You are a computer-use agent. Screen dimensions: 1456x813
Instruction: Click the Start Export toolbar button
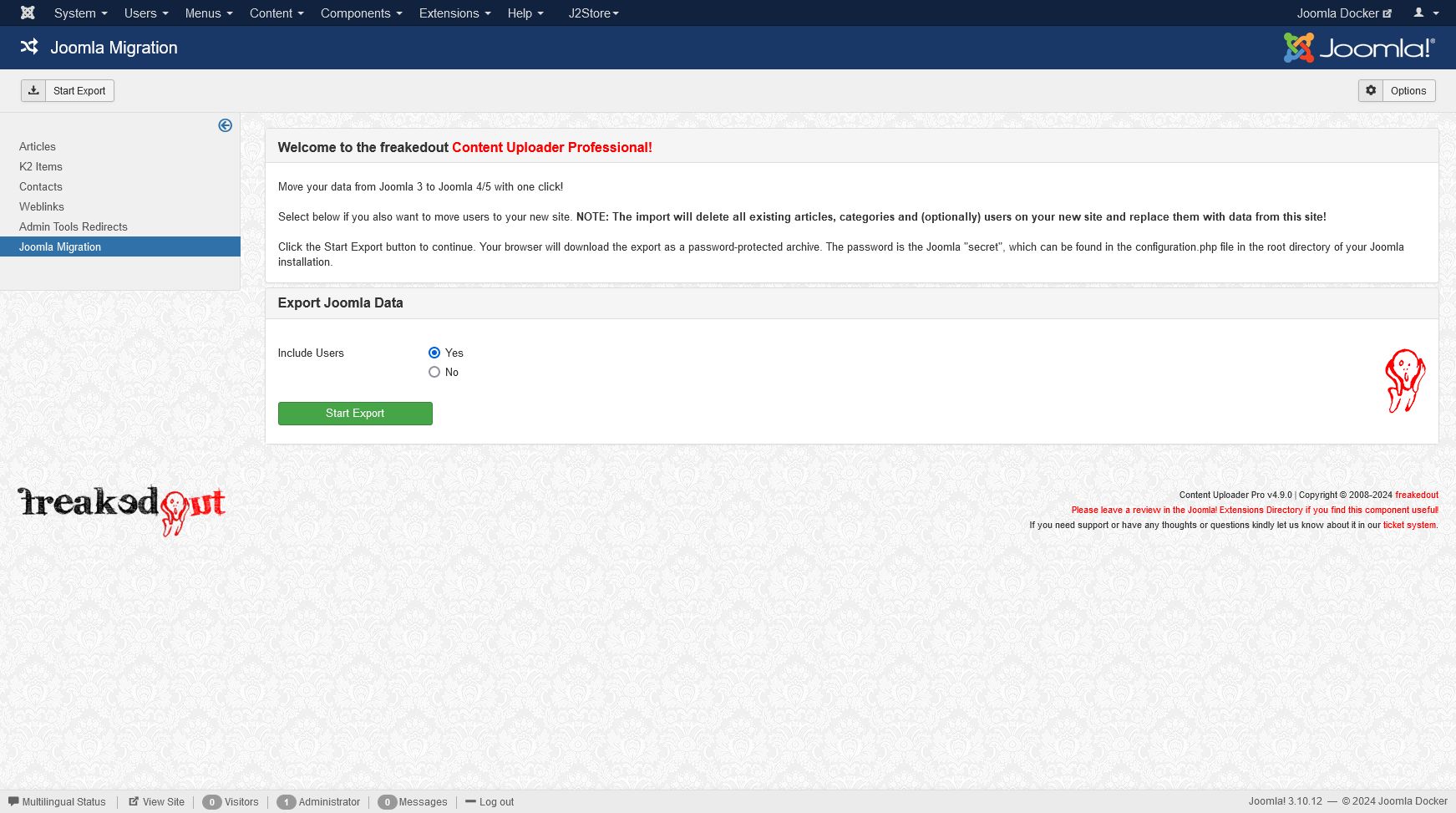[x=68, y=90]
